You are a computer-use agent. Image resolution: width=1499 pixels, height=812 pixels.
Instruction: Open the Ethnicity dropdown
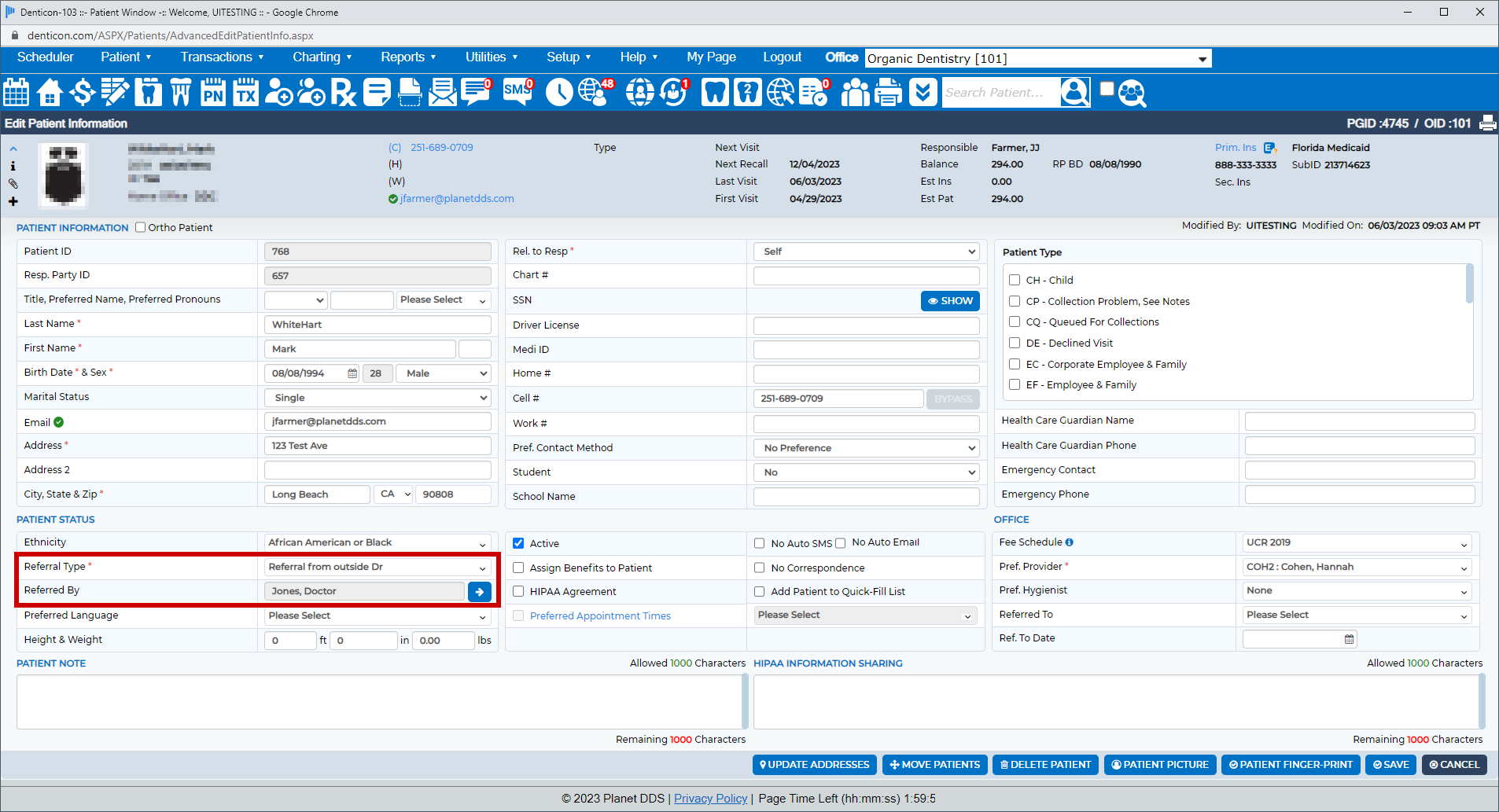click(378, 542)
